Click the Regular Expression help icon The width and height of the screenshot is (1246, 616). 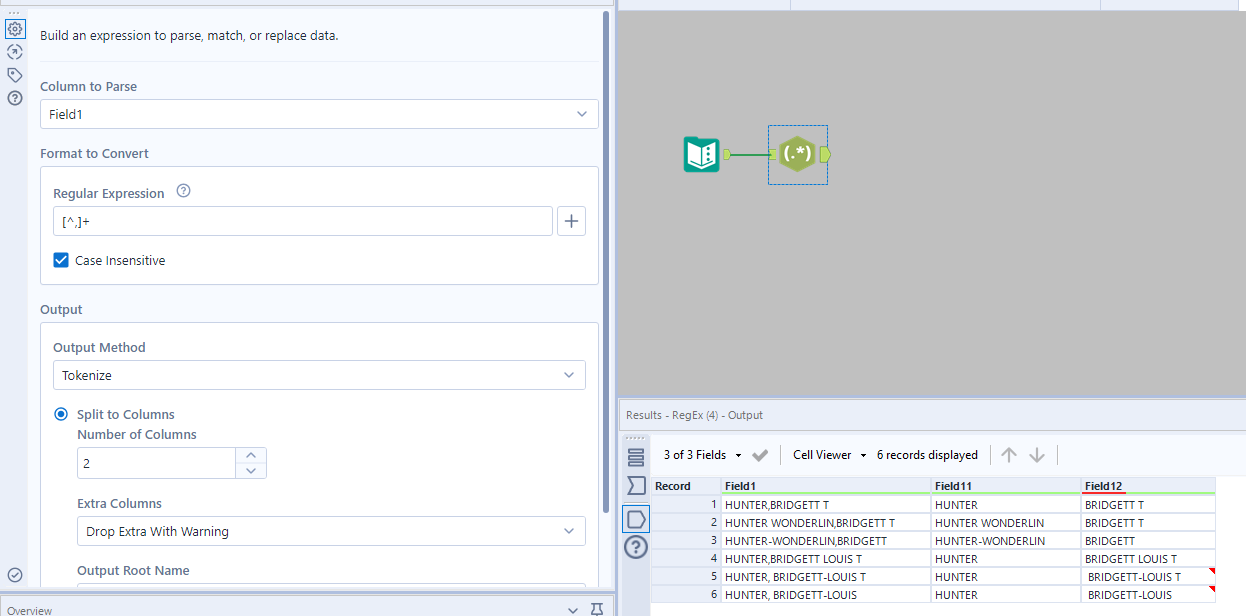tap(183, 190)
